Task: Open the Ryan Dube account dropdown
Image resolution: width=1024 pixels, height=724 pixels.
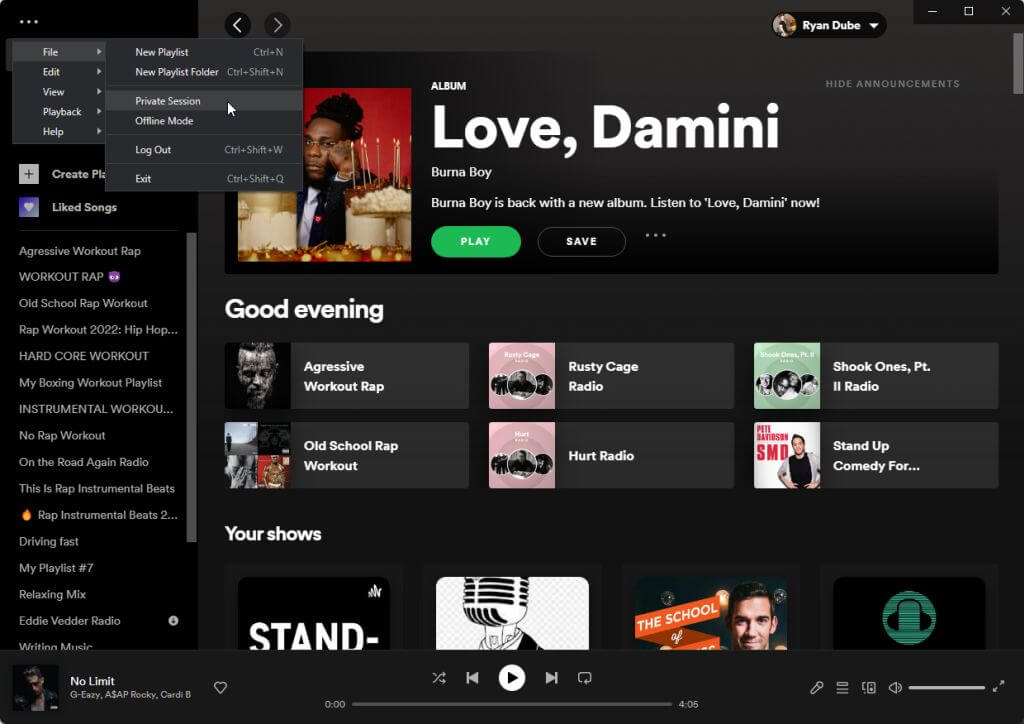Action: pyautogui.click(x=829, y=25)
